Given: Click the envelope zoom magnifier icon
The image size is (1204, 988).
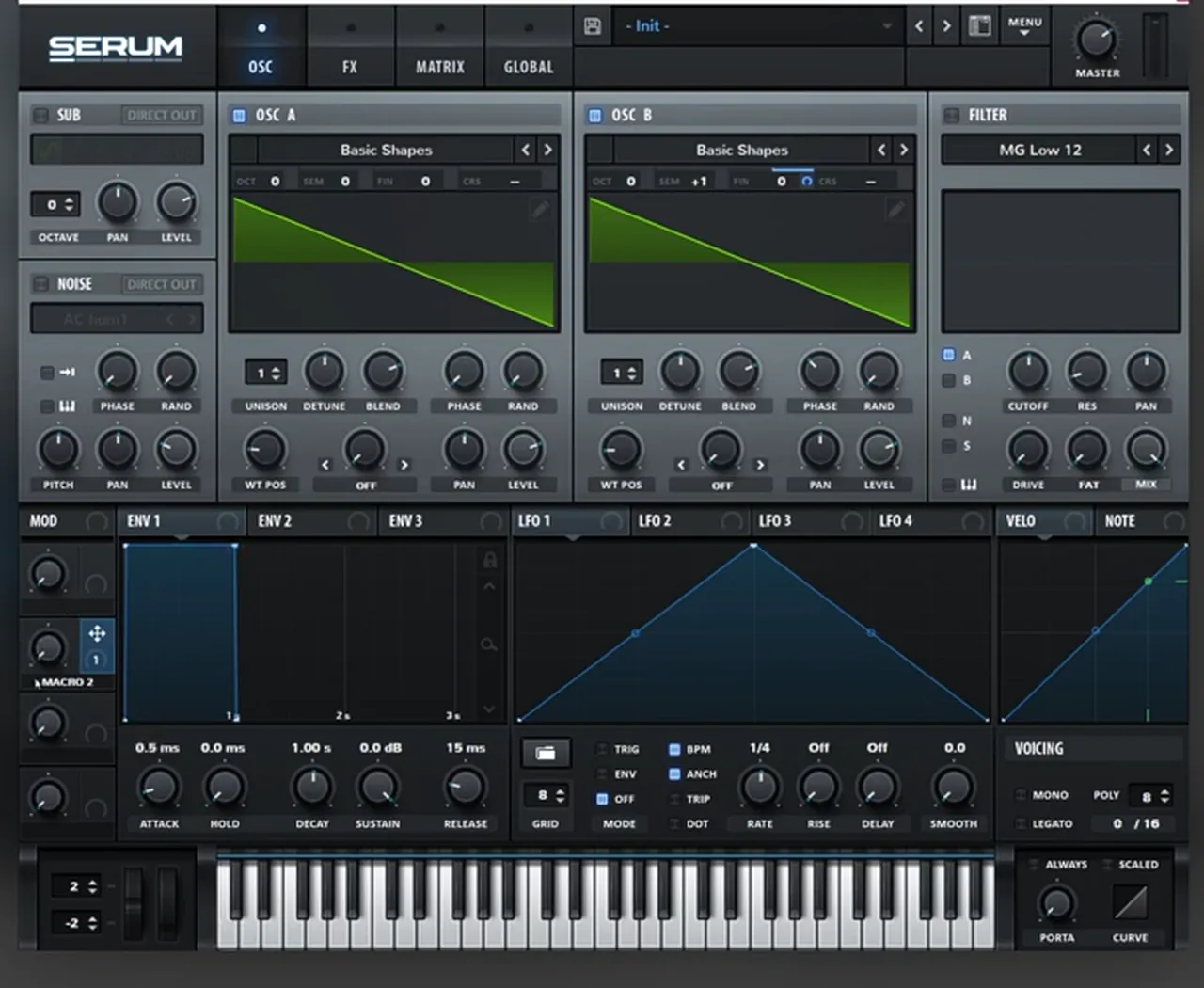Looking at the screenshot, I should (489, 645).
